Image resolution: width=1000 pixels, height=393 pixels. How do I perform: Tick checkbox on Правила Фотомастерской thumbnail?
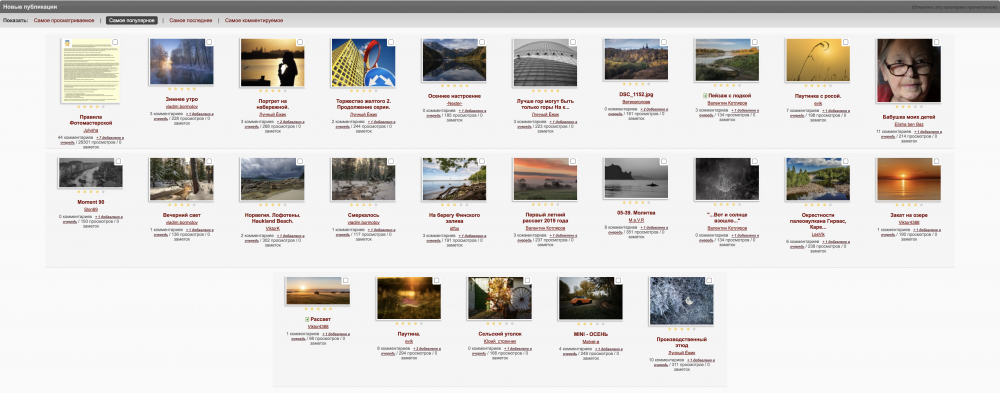[115, 42]
